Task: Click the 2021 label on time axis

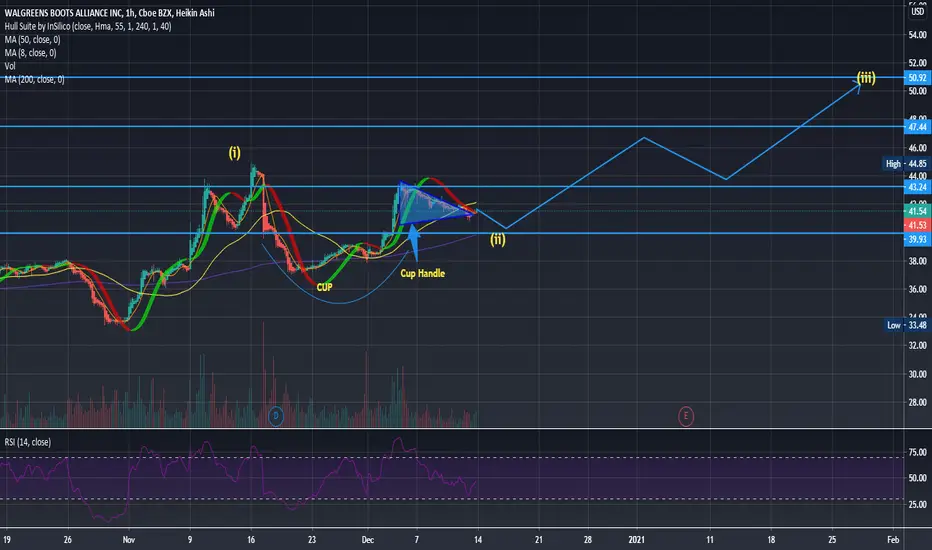Action: [x=637, y=540]
